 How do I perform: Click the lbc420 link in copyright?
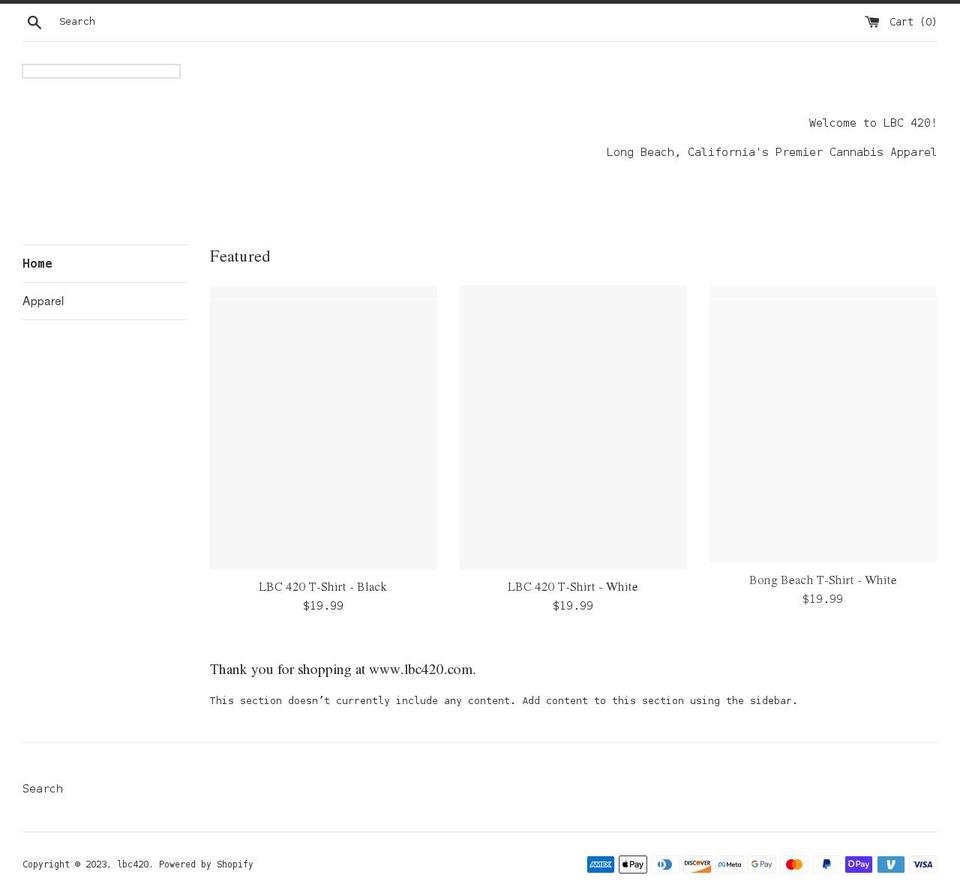click(133, 864)
